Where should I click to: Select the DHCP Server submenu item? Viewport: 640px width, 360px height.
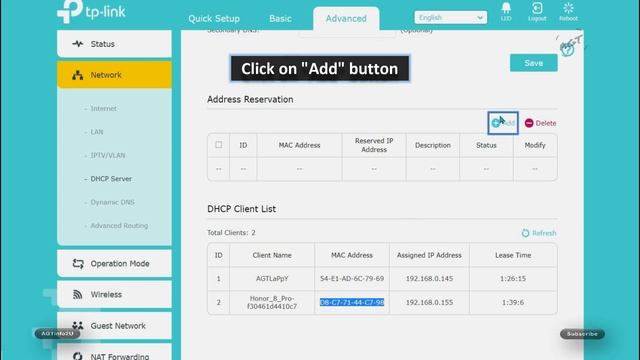point(111,179)
